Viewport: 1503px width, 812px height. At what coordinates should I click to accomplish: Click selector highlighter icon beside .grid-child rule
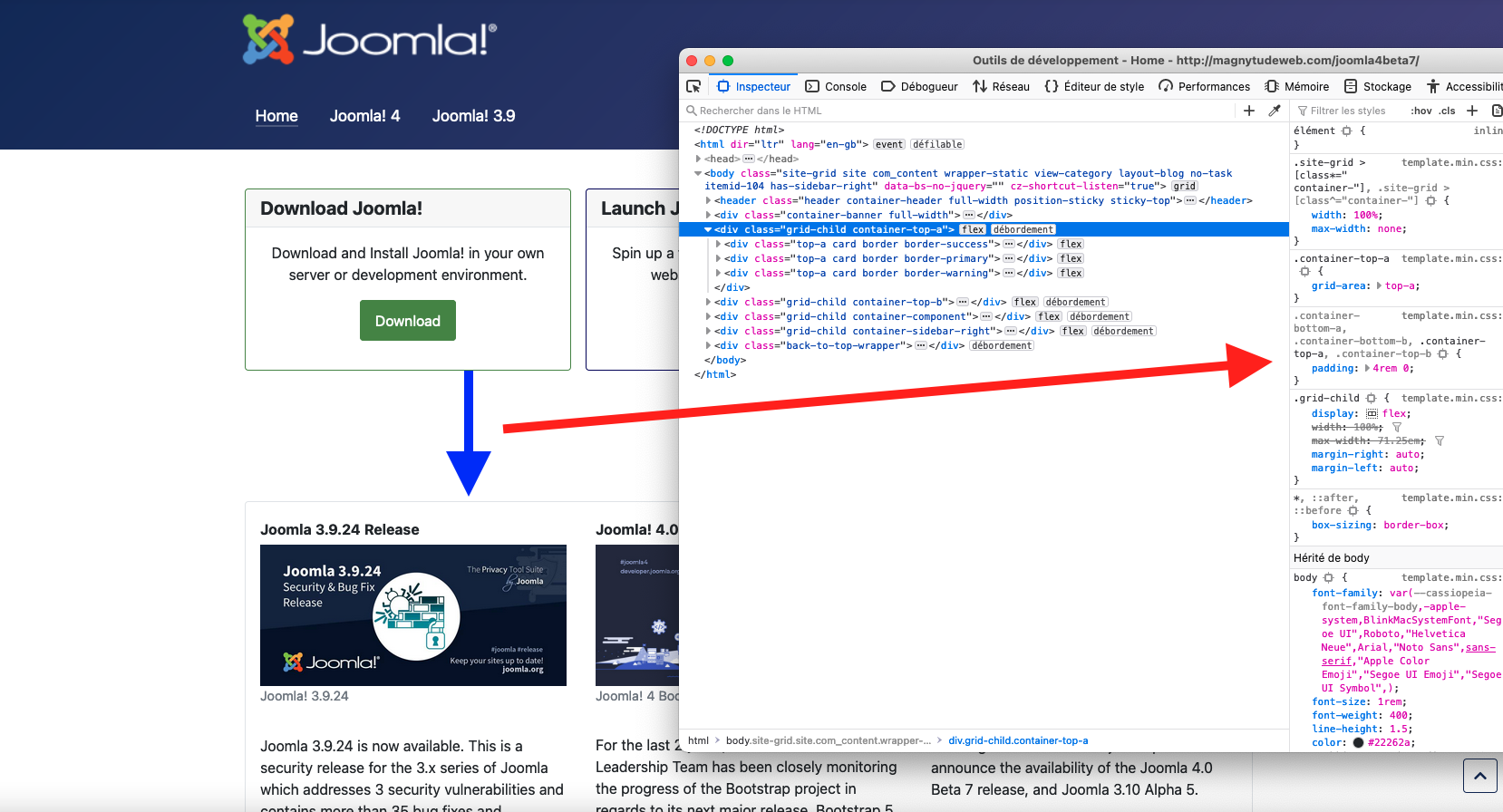(x=1371, y=398)
